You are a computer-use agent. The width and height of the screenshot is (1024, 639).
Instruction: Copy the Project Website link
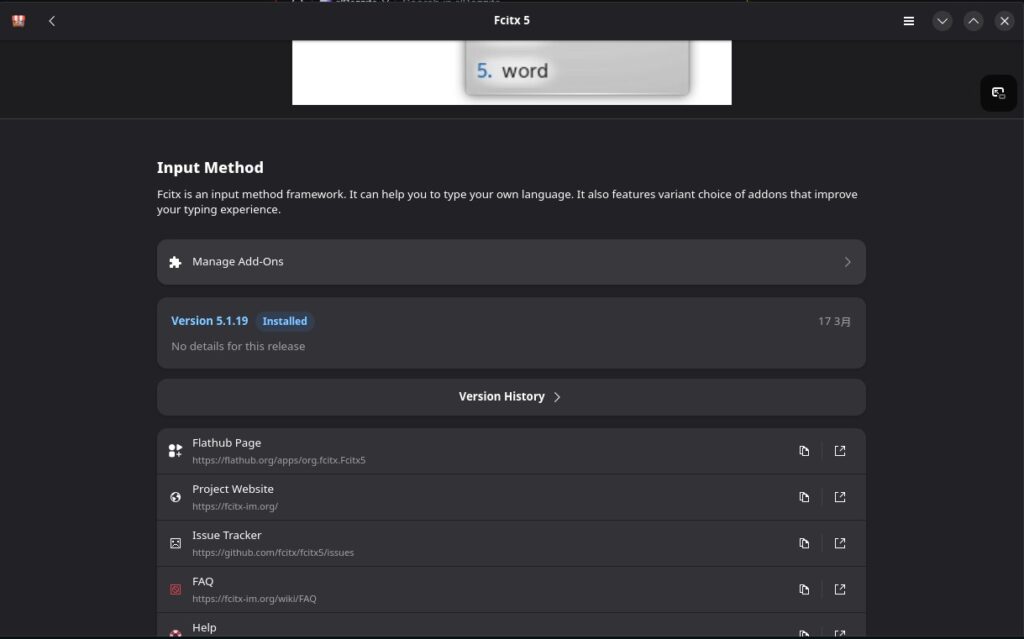point(804,497)
